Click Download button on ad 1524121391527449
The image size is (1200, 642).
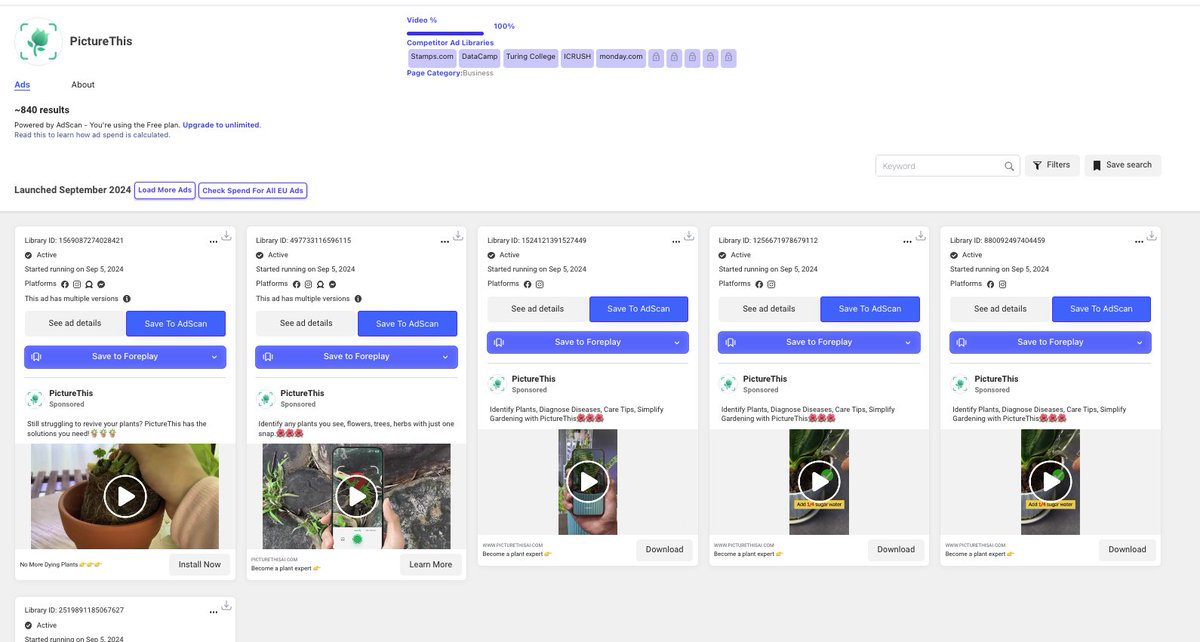664,549
